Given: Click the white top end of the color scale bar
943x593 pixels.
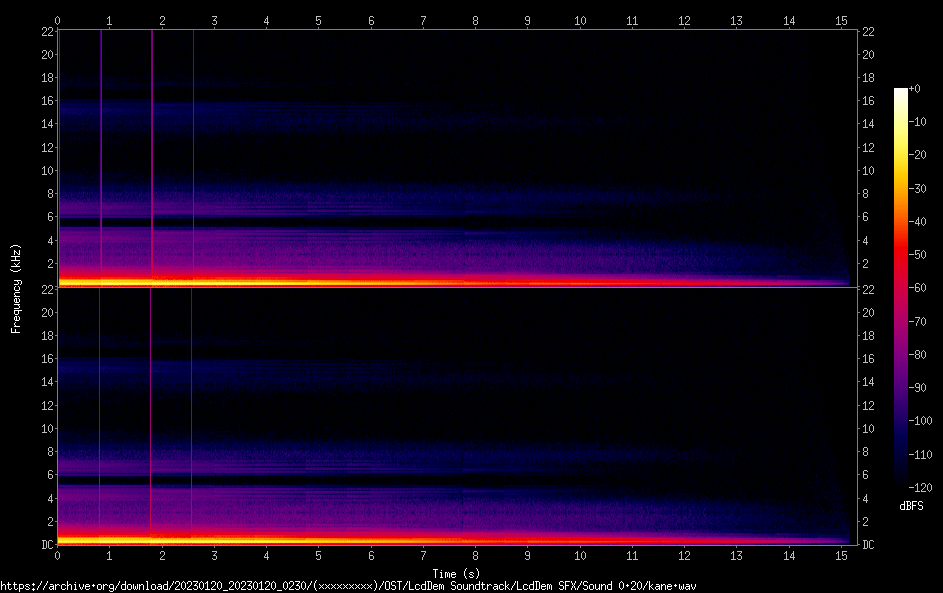Looking at the screenshot, I should (x=901, y=92).
